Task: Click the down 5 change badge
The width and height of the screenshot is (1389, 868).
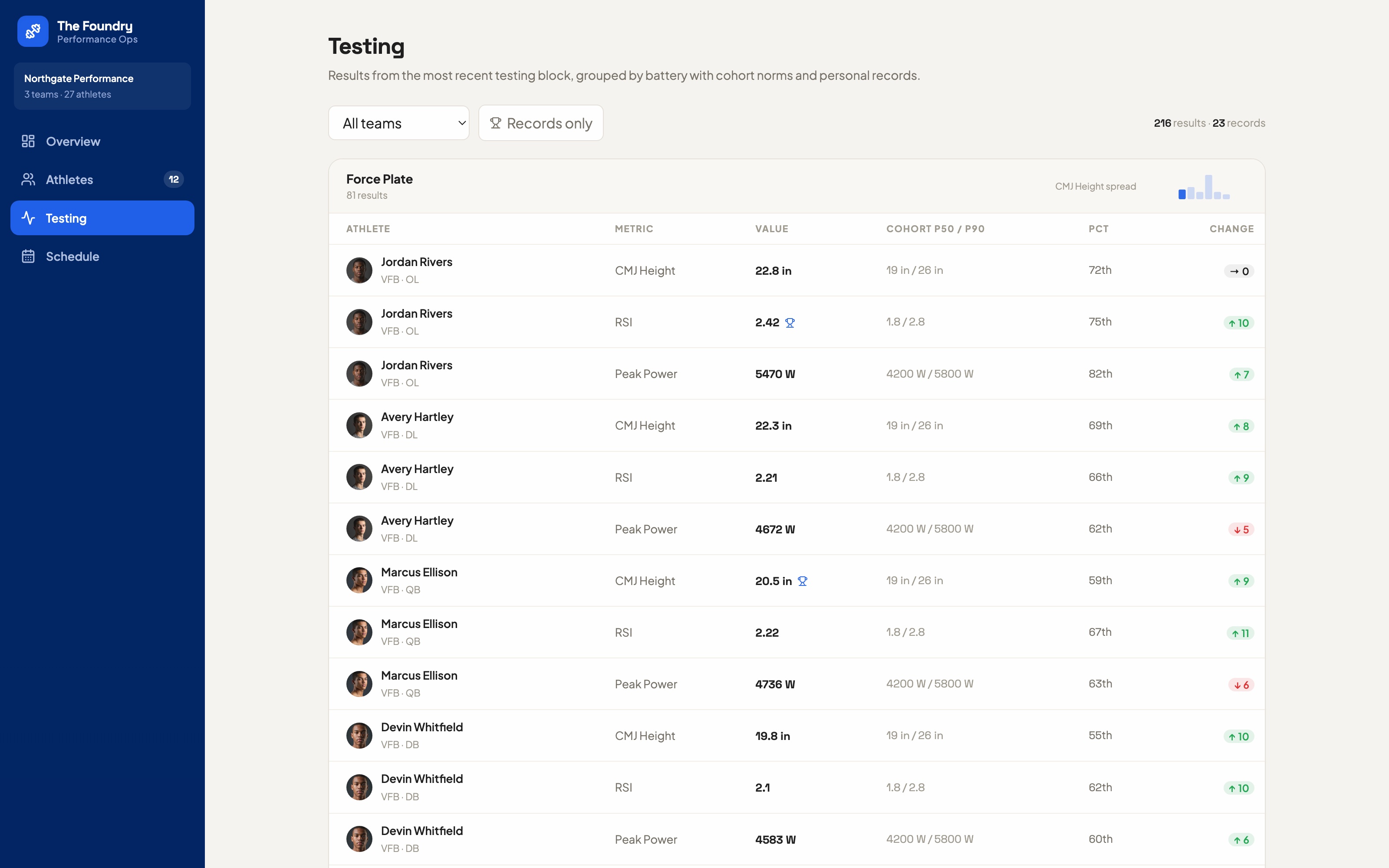Action: pos(1241,530)
